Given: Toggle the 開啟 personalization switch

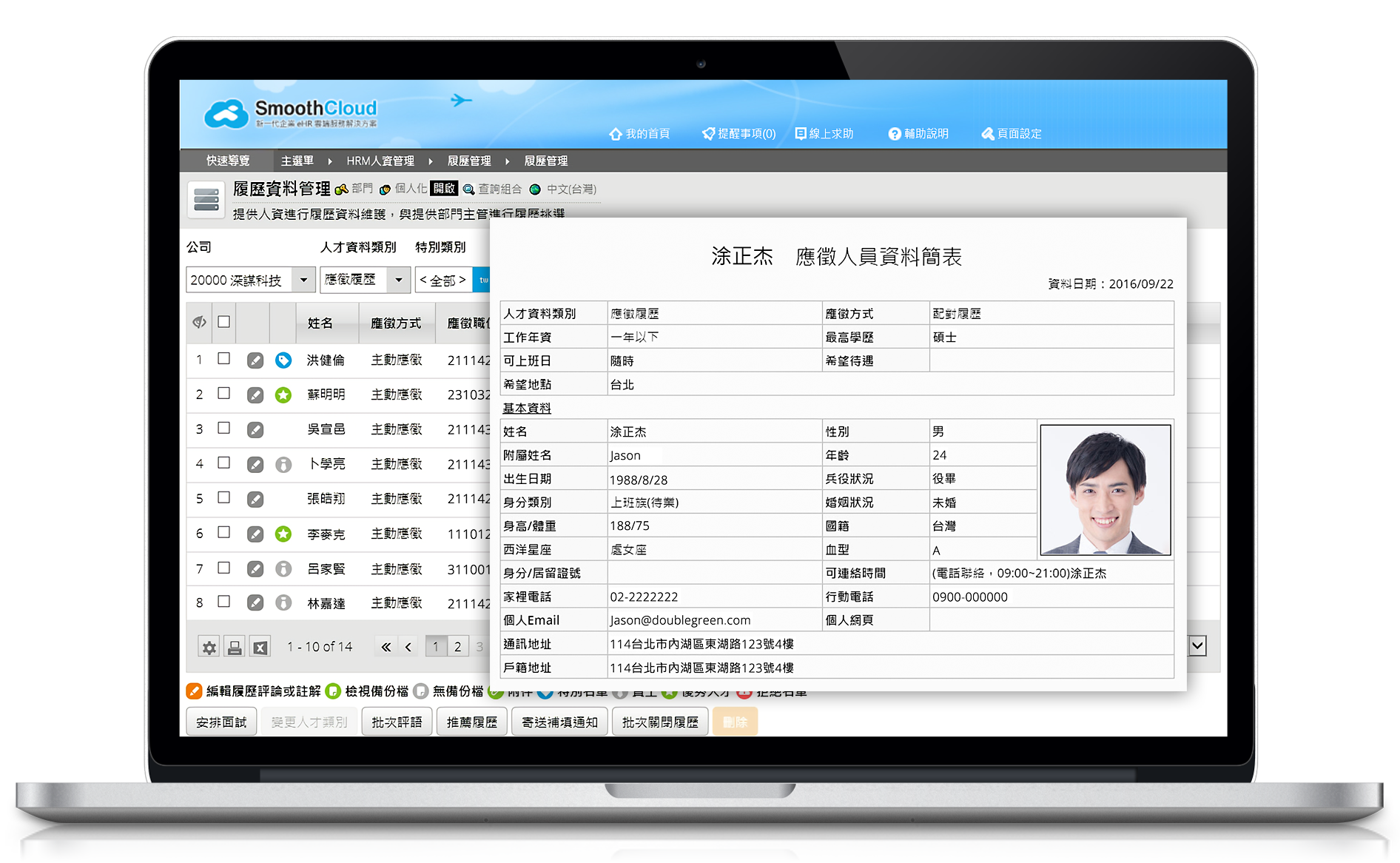Looking at the screenshot, I should (x=445, y=189).
